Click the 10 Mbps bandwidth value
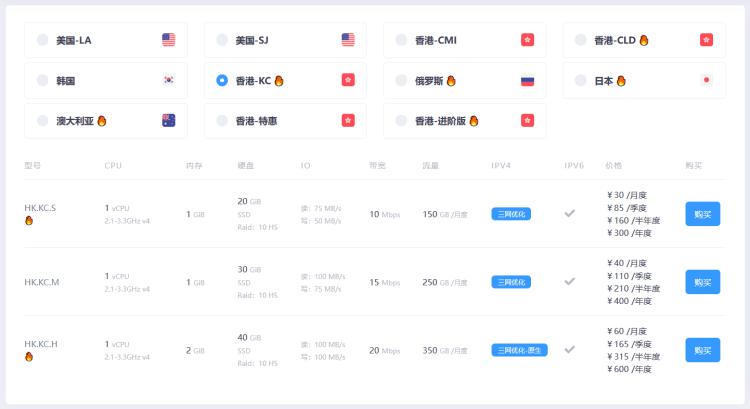Image resolution: width=750 pixels, height=409 pixels. (385, 214)
